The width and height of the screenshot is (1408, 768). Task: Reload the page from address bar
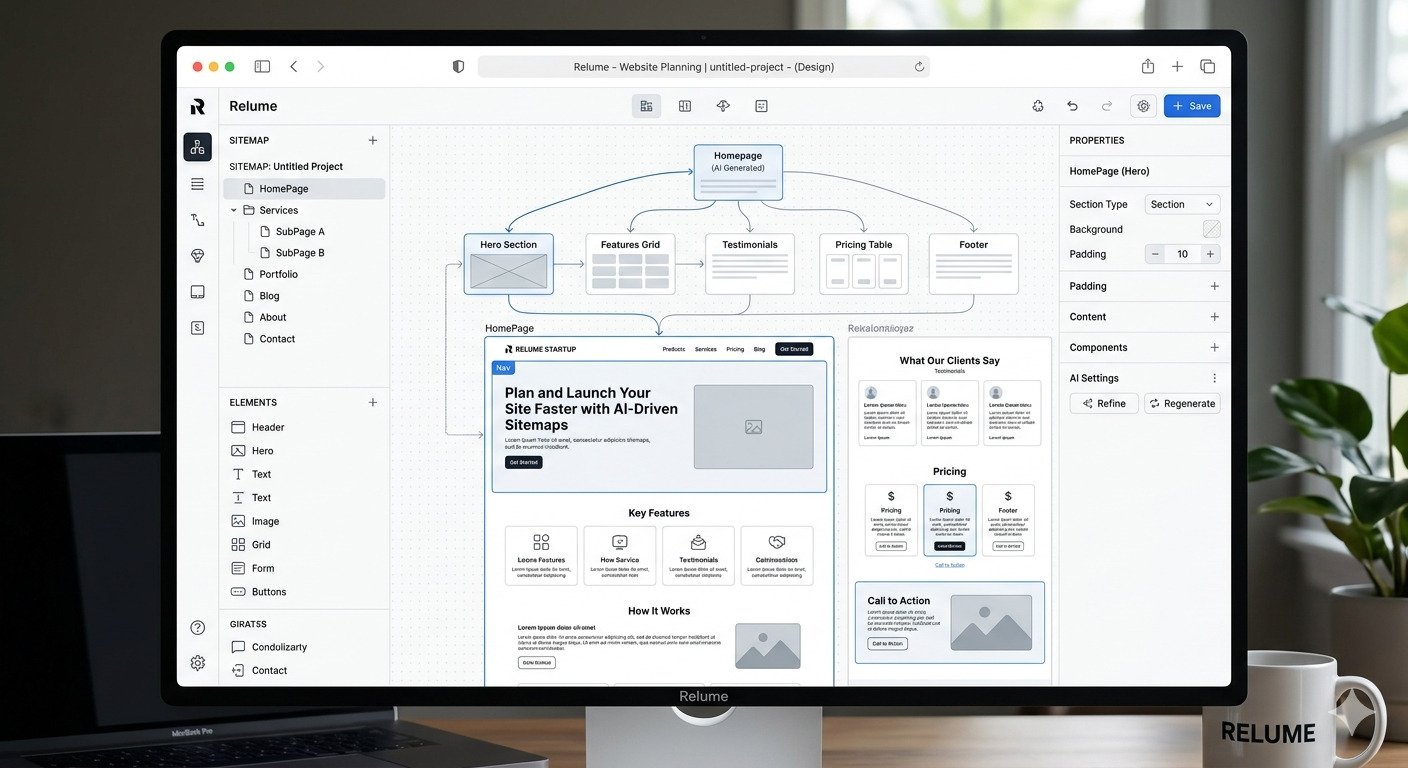919,67
